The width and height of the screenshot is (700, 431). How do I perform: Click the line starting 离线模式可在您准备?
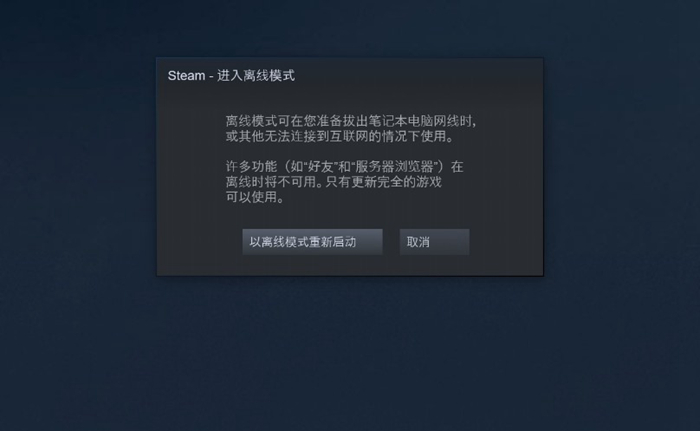click(x=351, y=121)
